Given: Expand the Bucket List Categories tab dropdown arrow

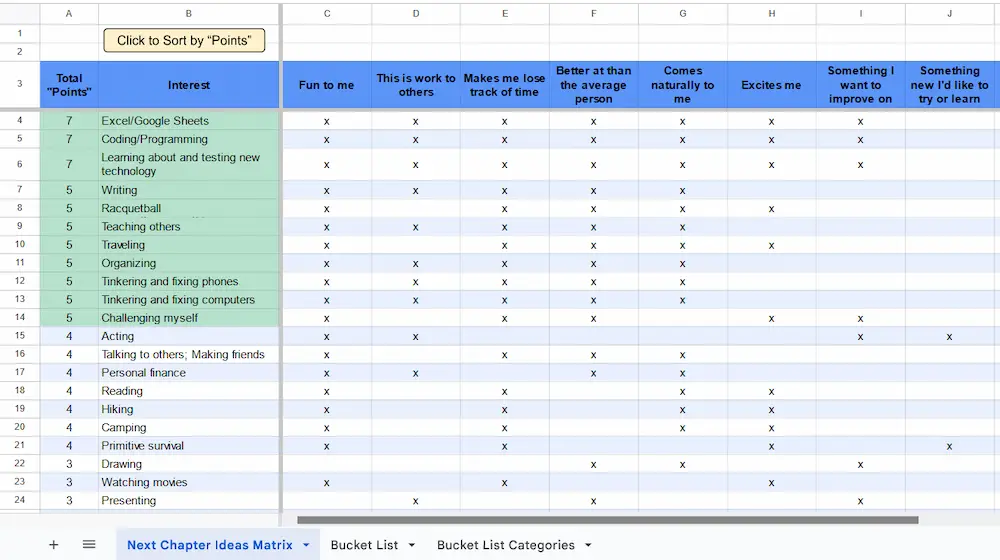Looking at the screenshot, I should pyautogui.click(x=588, y=545).
